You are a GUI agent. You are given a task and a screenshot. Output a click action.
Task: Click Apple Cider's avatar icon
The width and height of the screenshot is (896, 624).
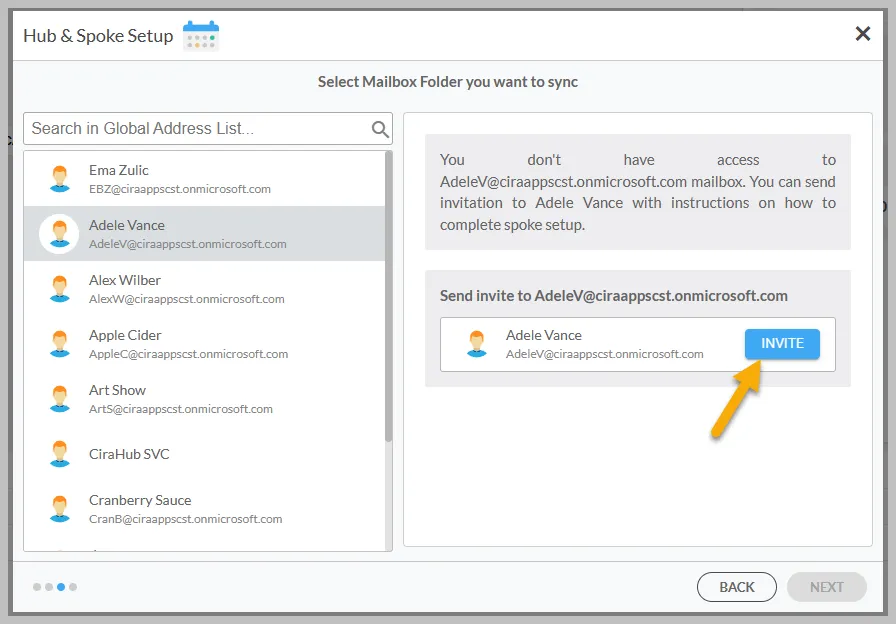tap(59, 344)
